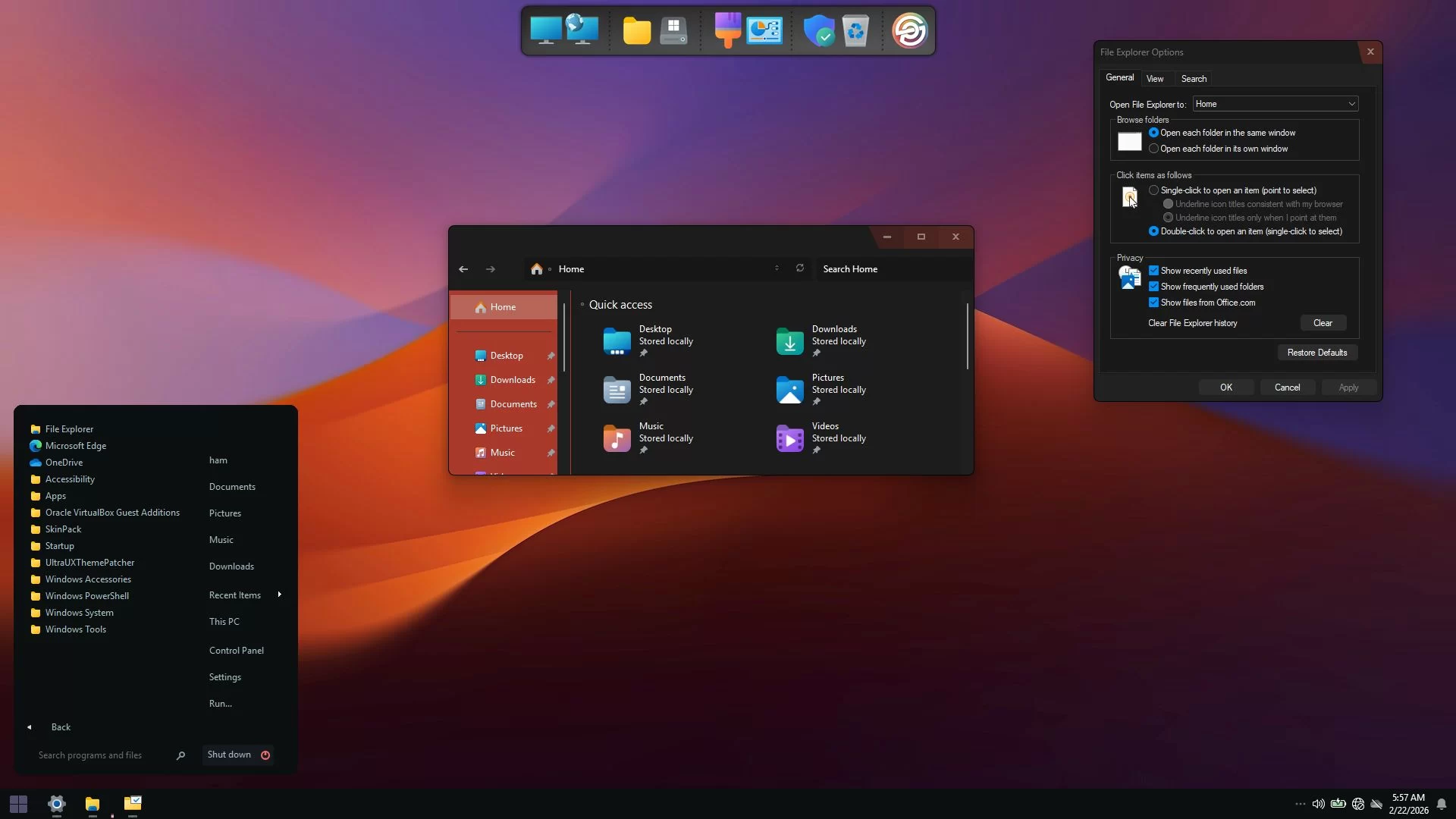The height and width of the screenshot is (819, 1456).
Task: Expand Recent Items submenu arrow
Action: coord(279,595)
